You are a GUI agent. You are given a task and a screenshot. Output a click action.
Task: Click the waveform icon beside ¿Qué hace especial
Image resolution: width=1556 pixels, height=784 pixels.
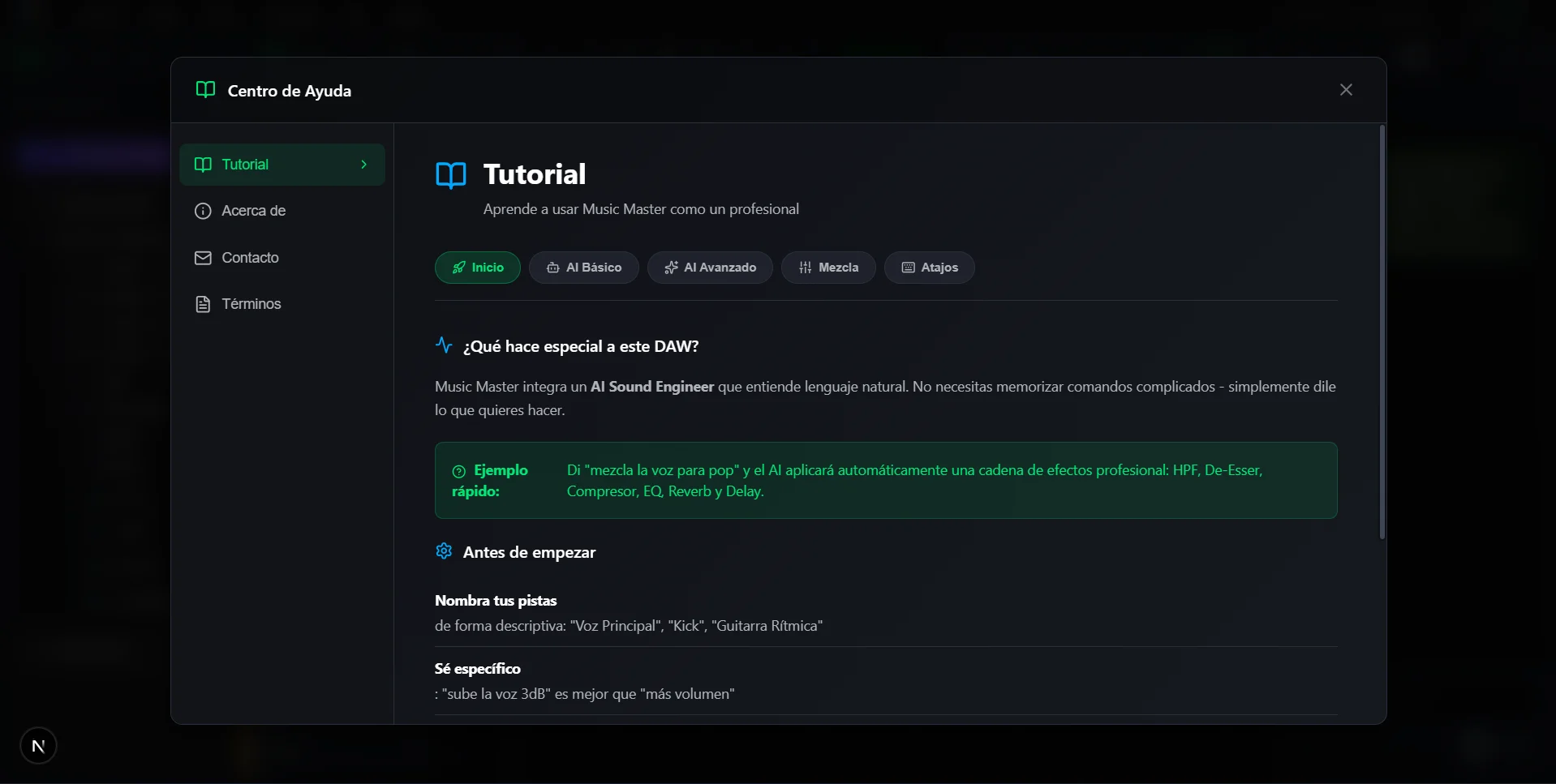coord(444,345)
